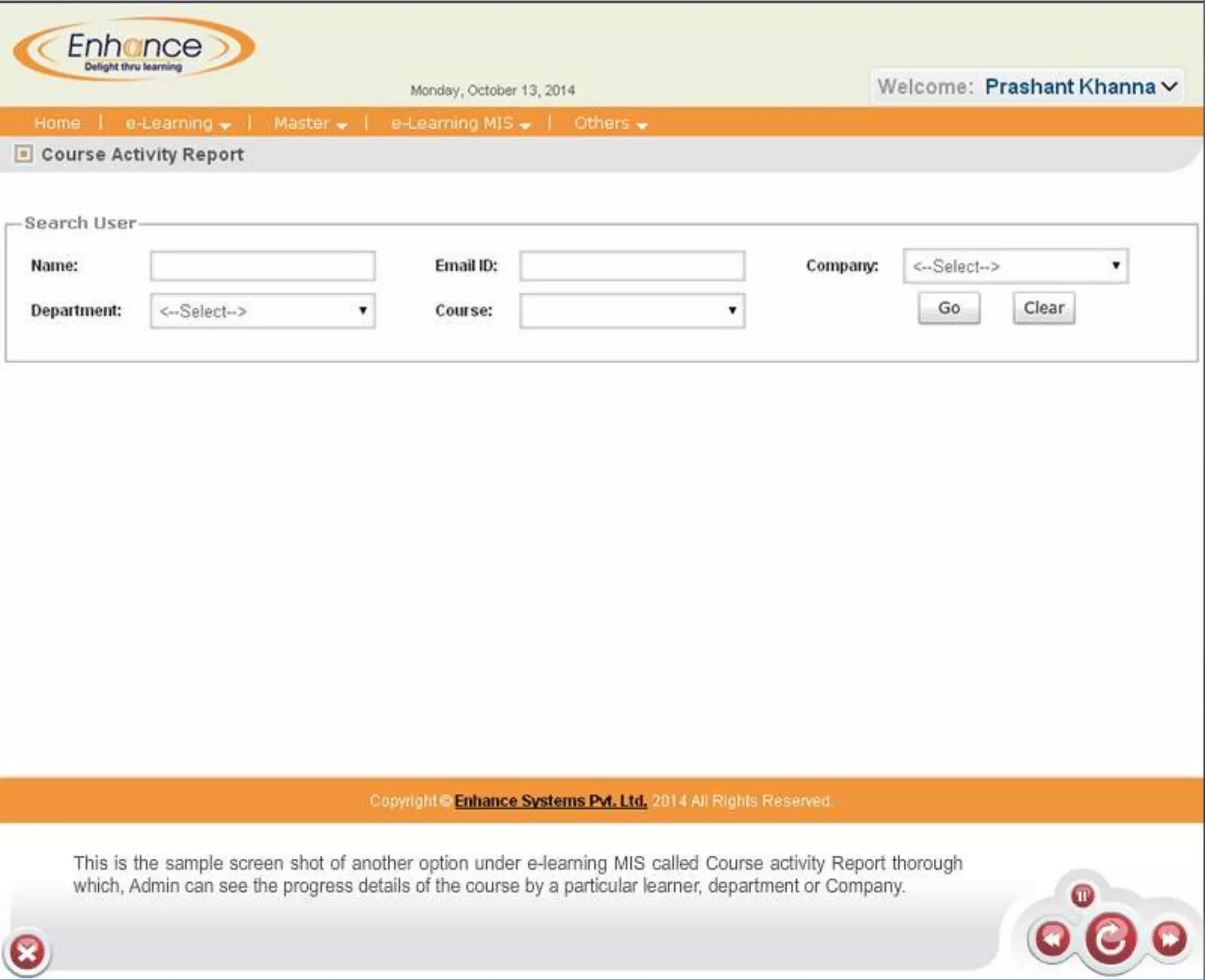Click the Enhance logo
The width and height of the screenshot is (1205, 980).
click(x=134, y=49)
